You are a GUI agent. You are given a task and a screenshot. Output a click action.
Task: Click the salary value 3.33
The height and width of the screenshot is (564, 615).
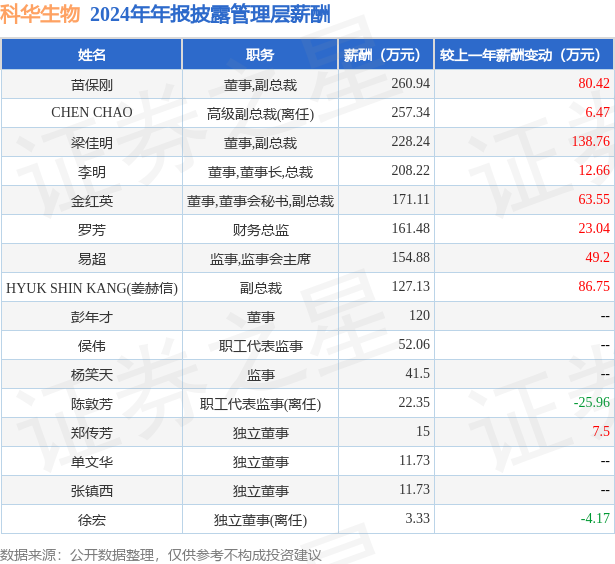pyautogui.click(x=418, y=519)
